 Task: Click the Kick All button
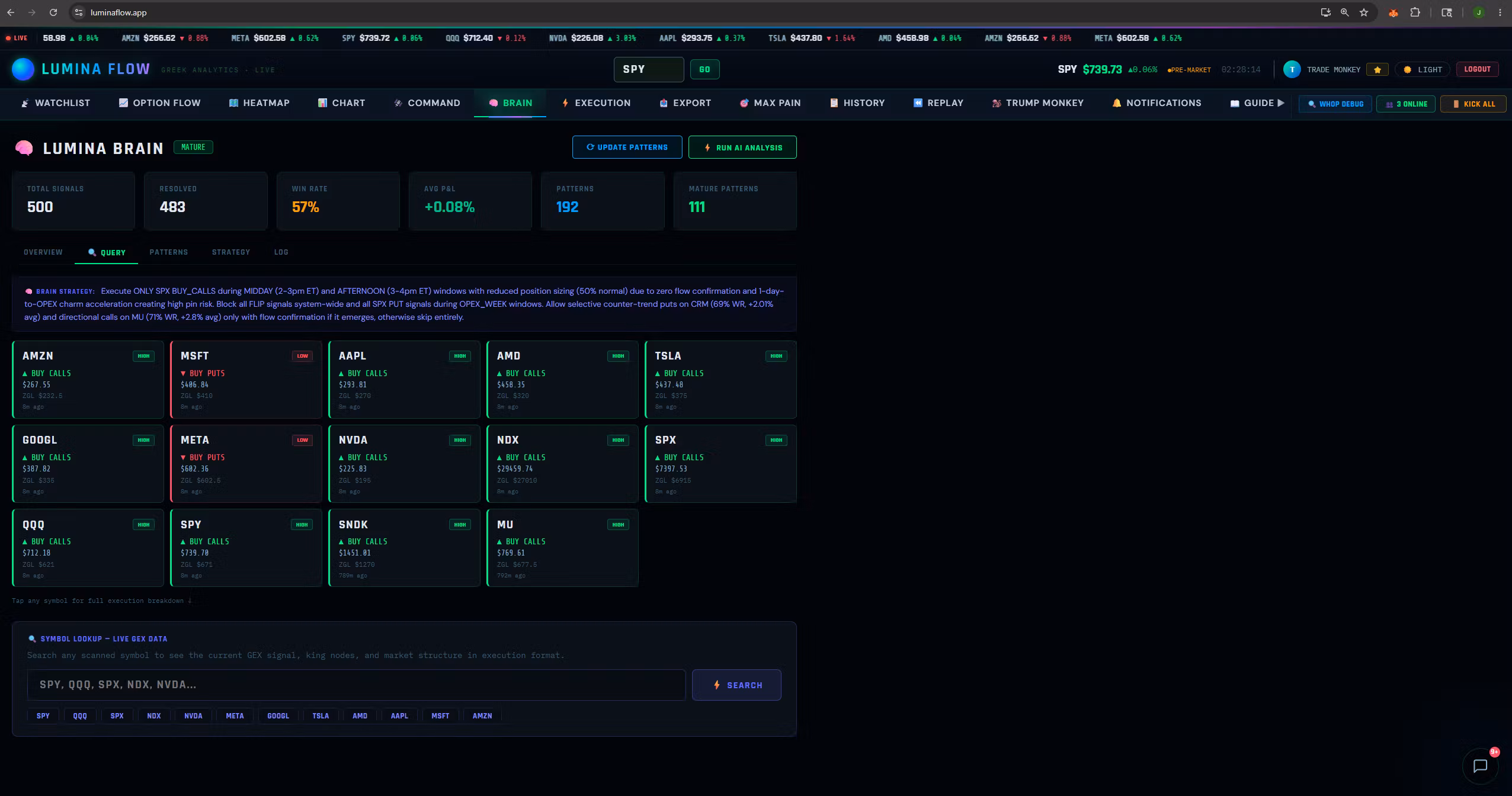(x=1473, y=104)
